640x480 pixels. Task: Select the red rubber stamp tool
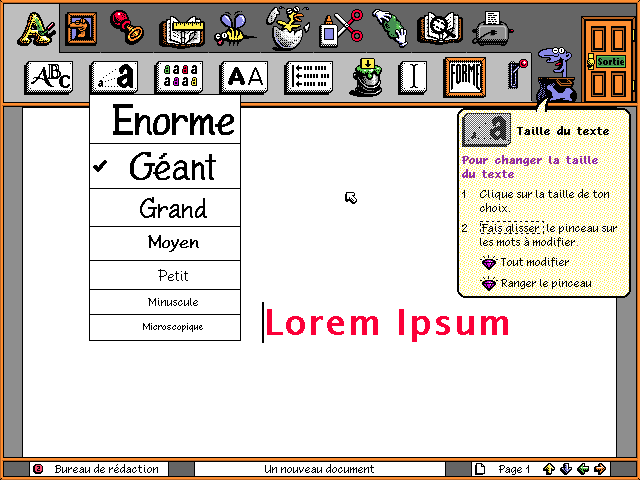(127, 28)
